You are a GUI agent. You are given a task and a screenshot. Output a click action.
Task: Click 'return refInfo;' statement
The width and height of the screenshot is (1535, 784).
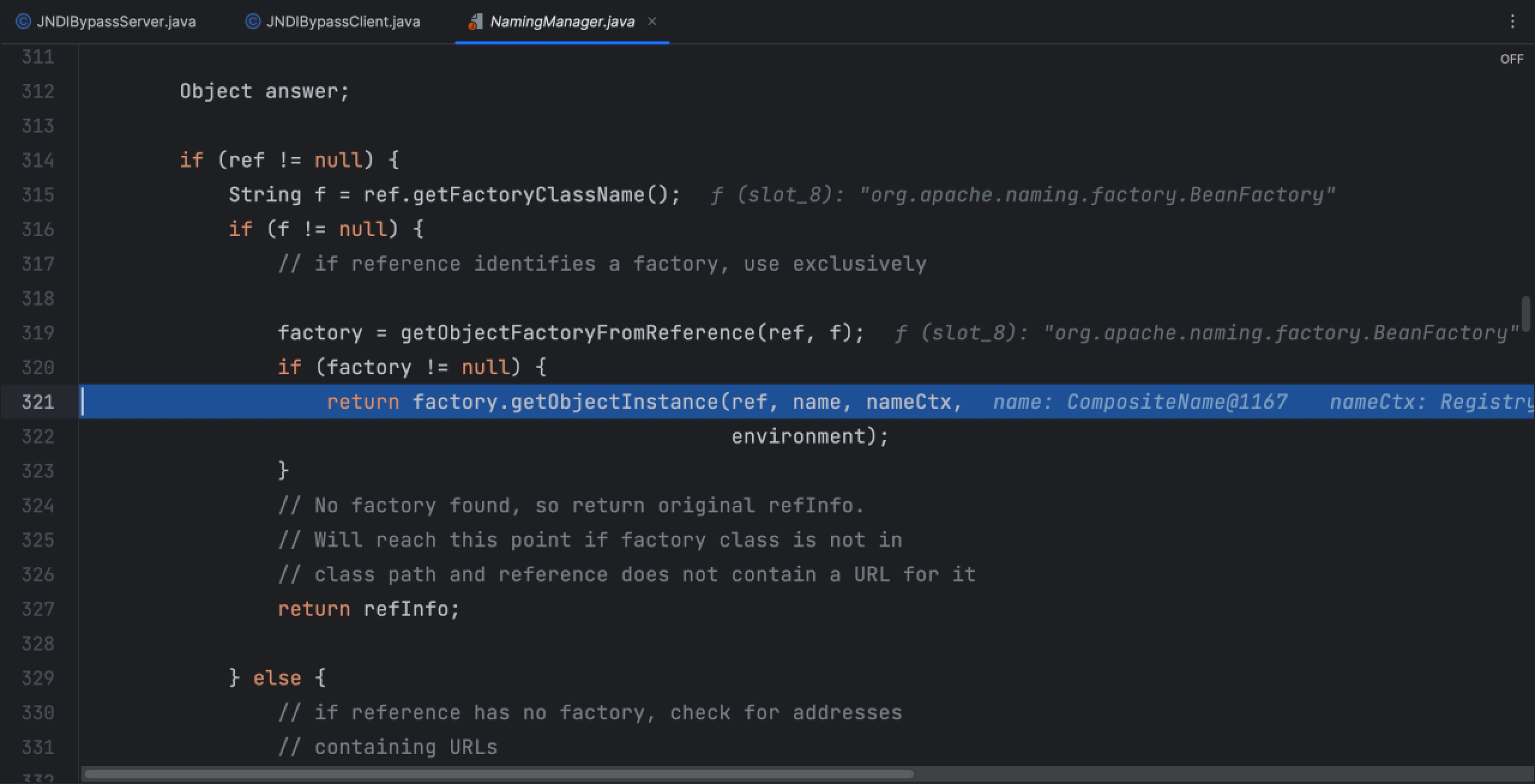click(x=368, y=609)
